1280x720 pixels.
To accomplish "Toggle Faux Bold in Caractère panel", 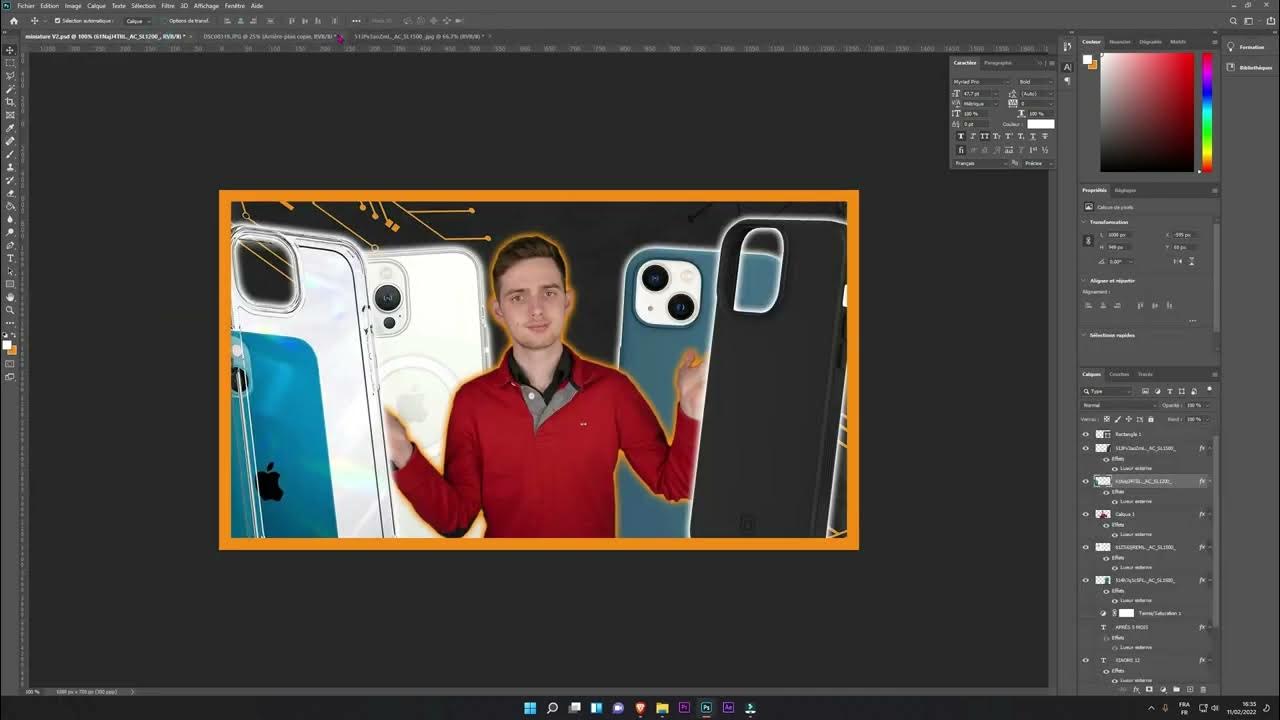I will pyautogui.click(x=961, y=136).
